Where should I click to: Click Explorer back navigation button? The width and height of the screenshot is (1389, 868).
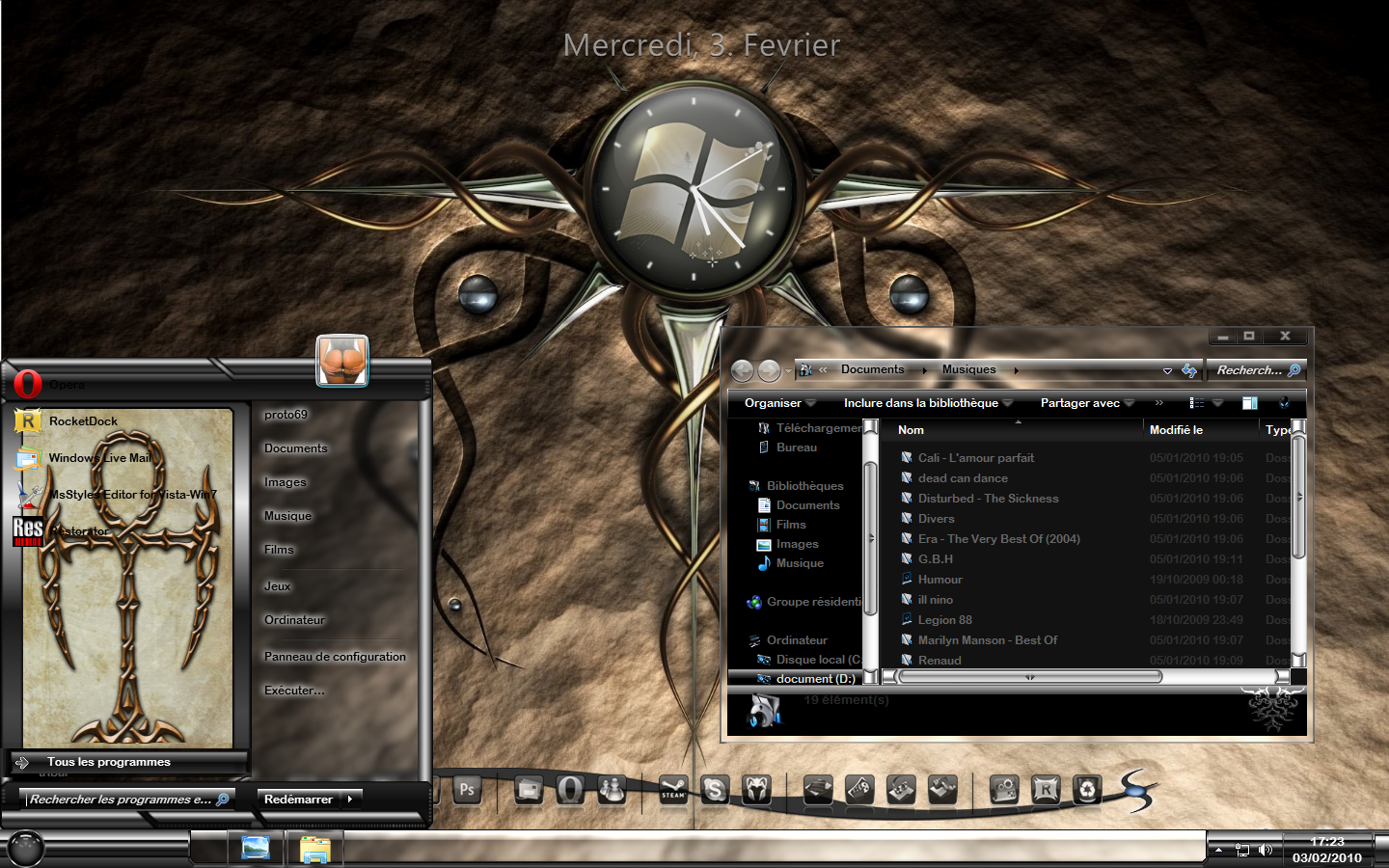pos(742,370)
